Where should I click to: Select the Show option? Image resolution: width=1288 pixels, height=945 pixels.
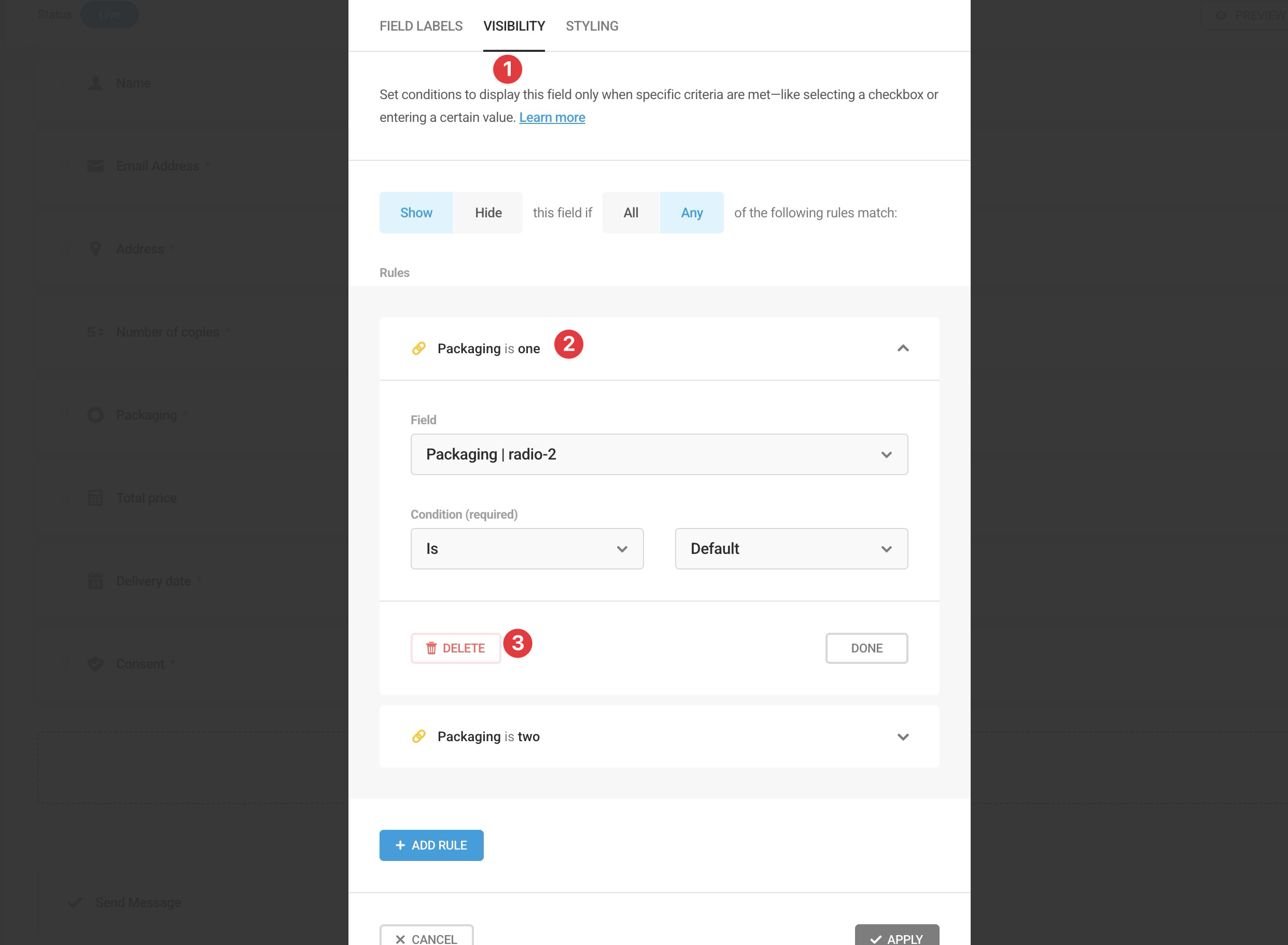click(x=416, y=213)
